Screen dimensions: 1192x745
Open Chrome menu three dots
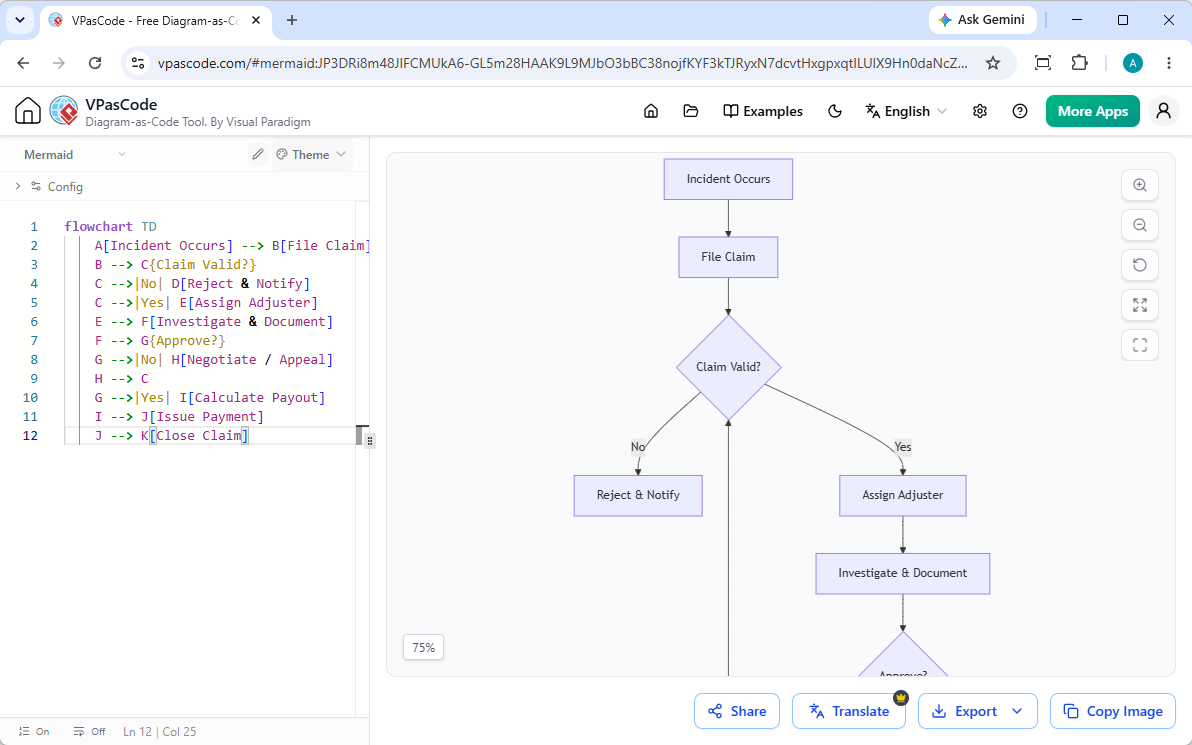click(1169, 63)
